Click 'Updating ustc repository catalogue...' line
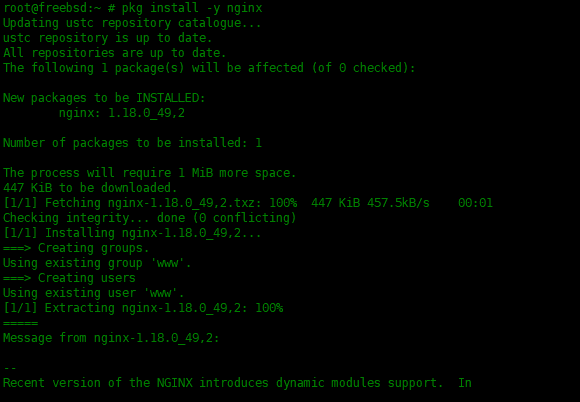The width and height of the screenshot is (580, 402). [132, 23]
